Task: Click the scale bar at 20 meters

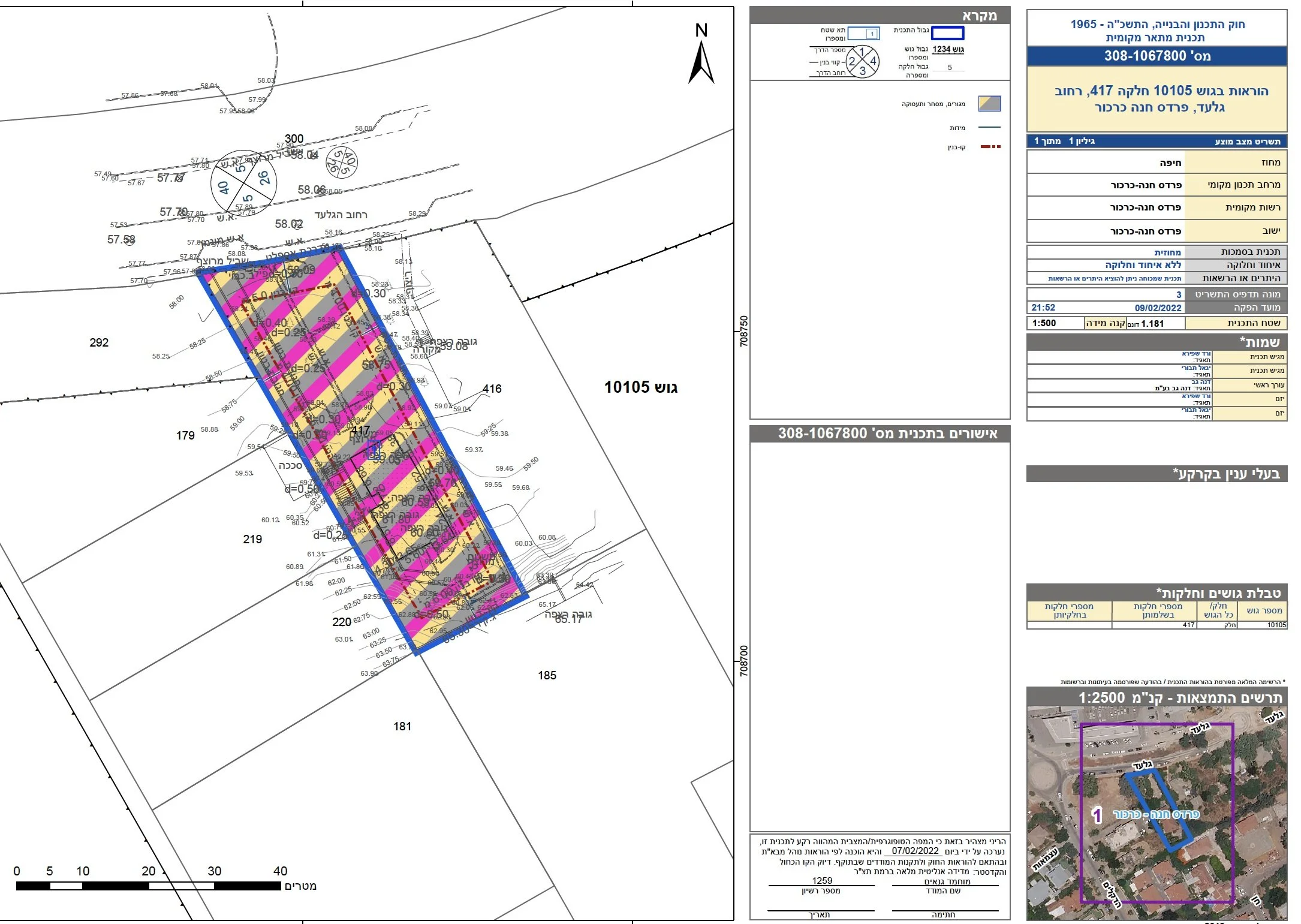Action: 149,885
